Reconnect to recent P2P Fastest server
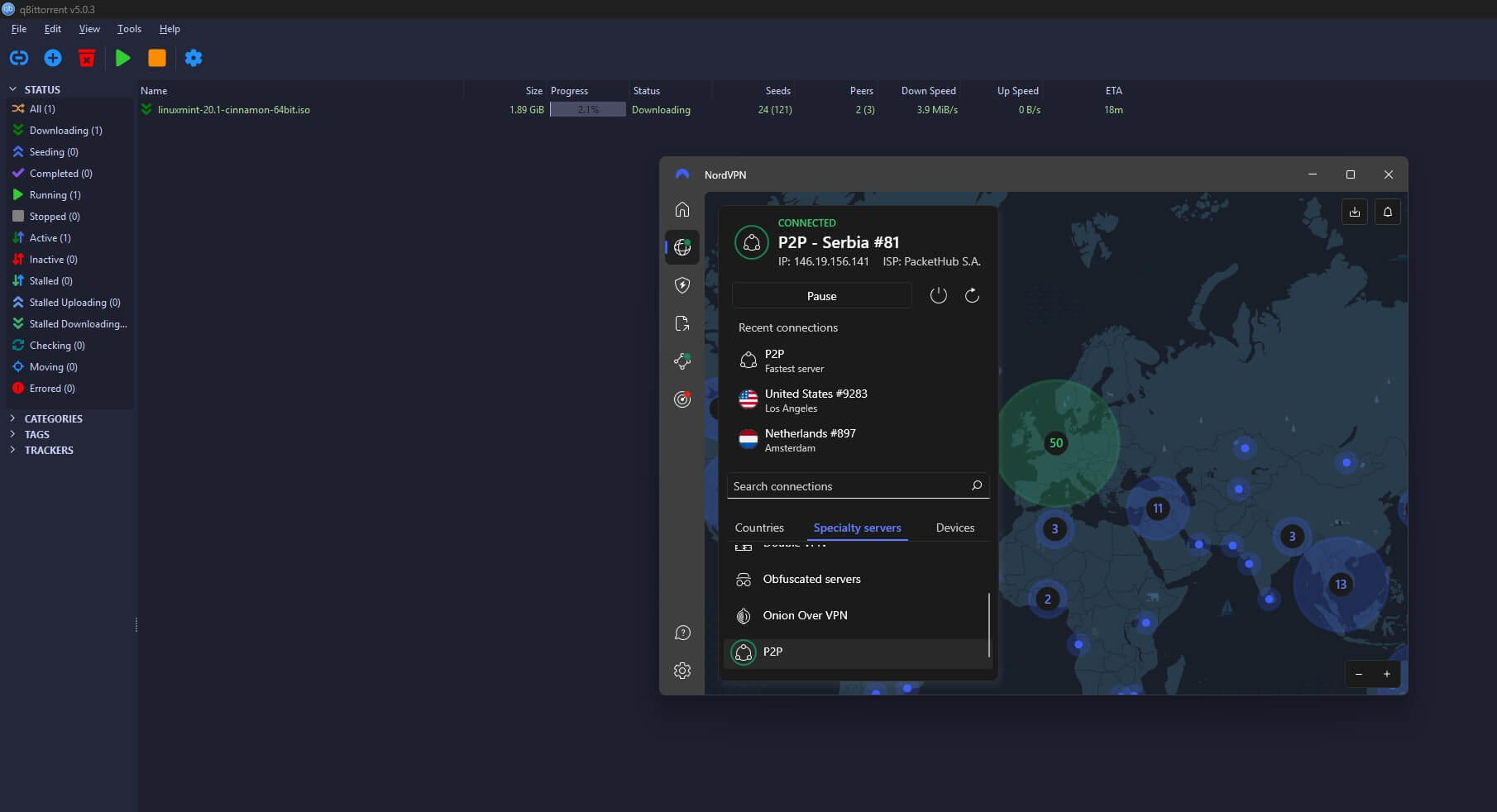The image size is (1497, 812). (x=859, y=361)
